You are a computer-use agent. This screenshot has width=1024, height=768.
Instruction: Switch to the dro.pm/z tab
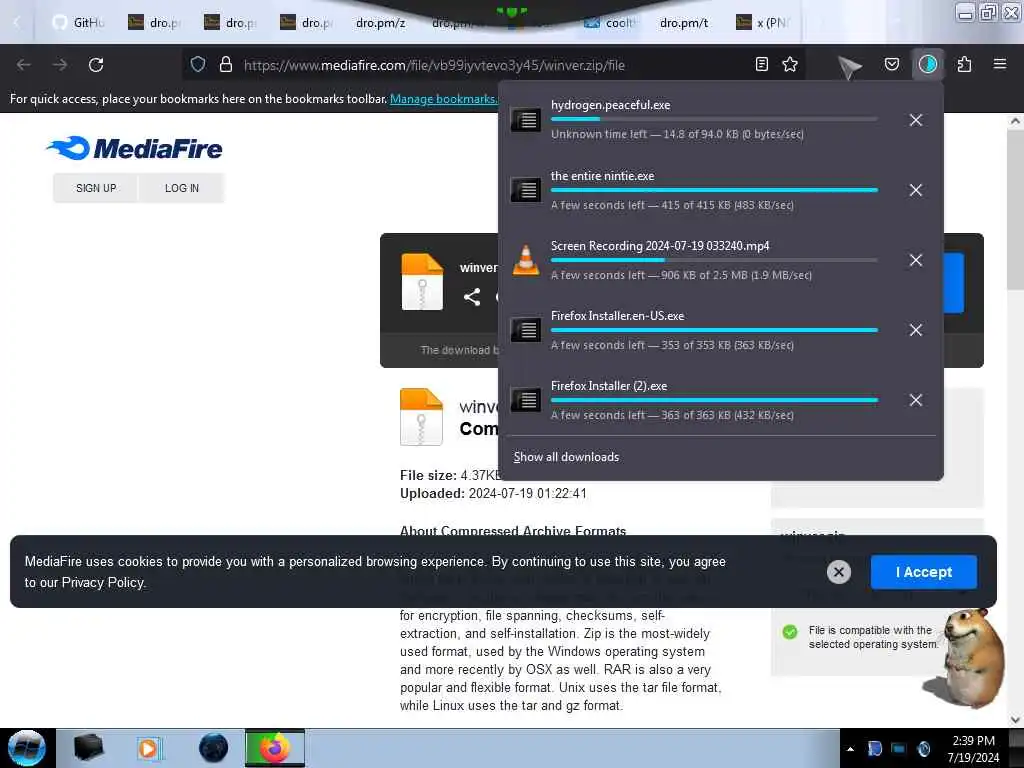click(381, 23)
